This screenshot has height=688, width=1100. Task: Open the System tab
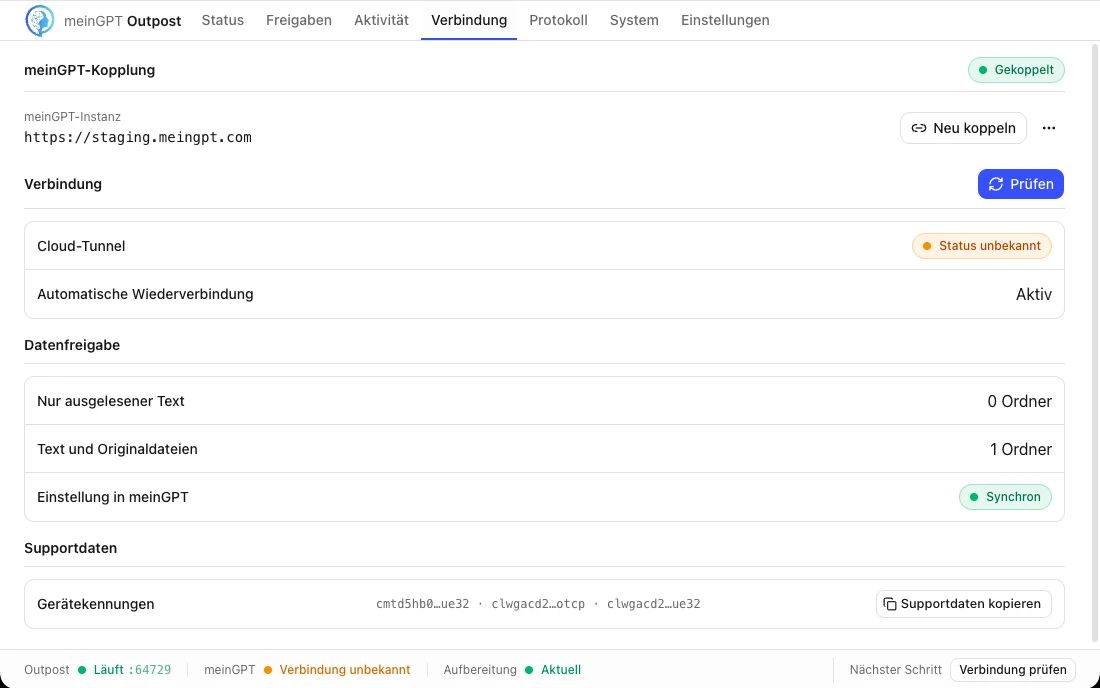pyautogui.click(x=634, y=20)
